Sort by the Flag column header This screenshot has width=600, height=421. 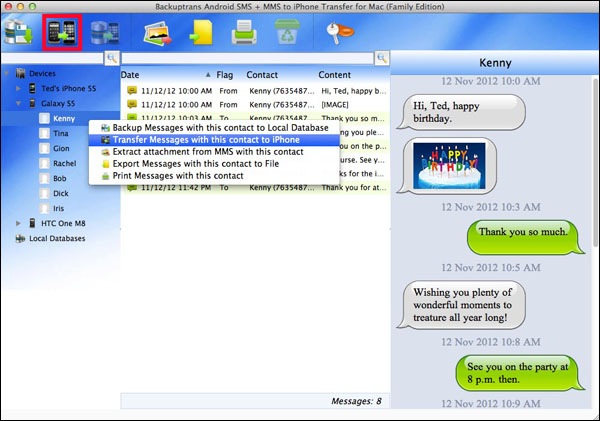pos(225,75)
